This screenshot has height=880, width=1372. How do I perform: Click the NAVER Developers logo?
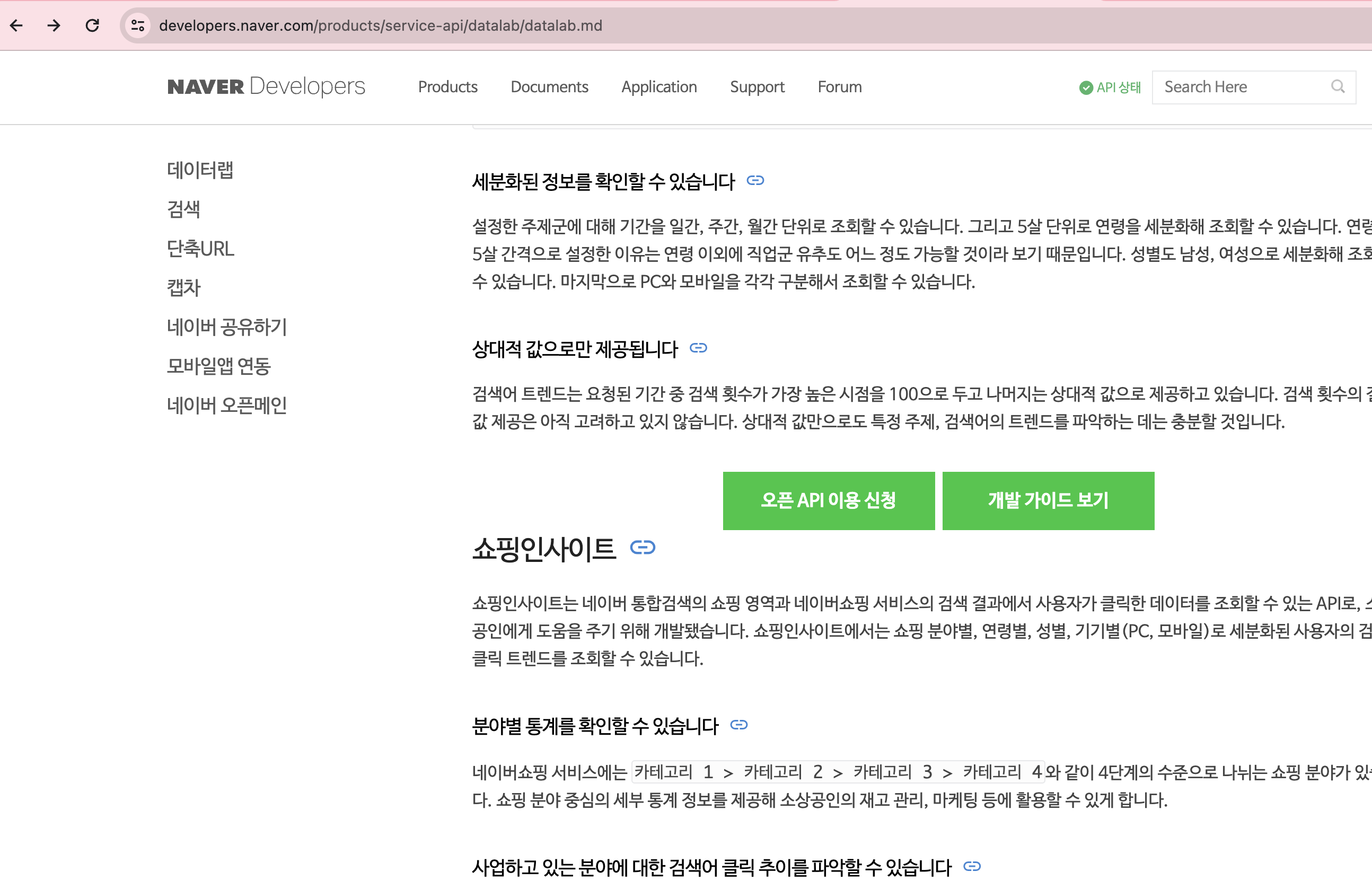coord(265,87)
